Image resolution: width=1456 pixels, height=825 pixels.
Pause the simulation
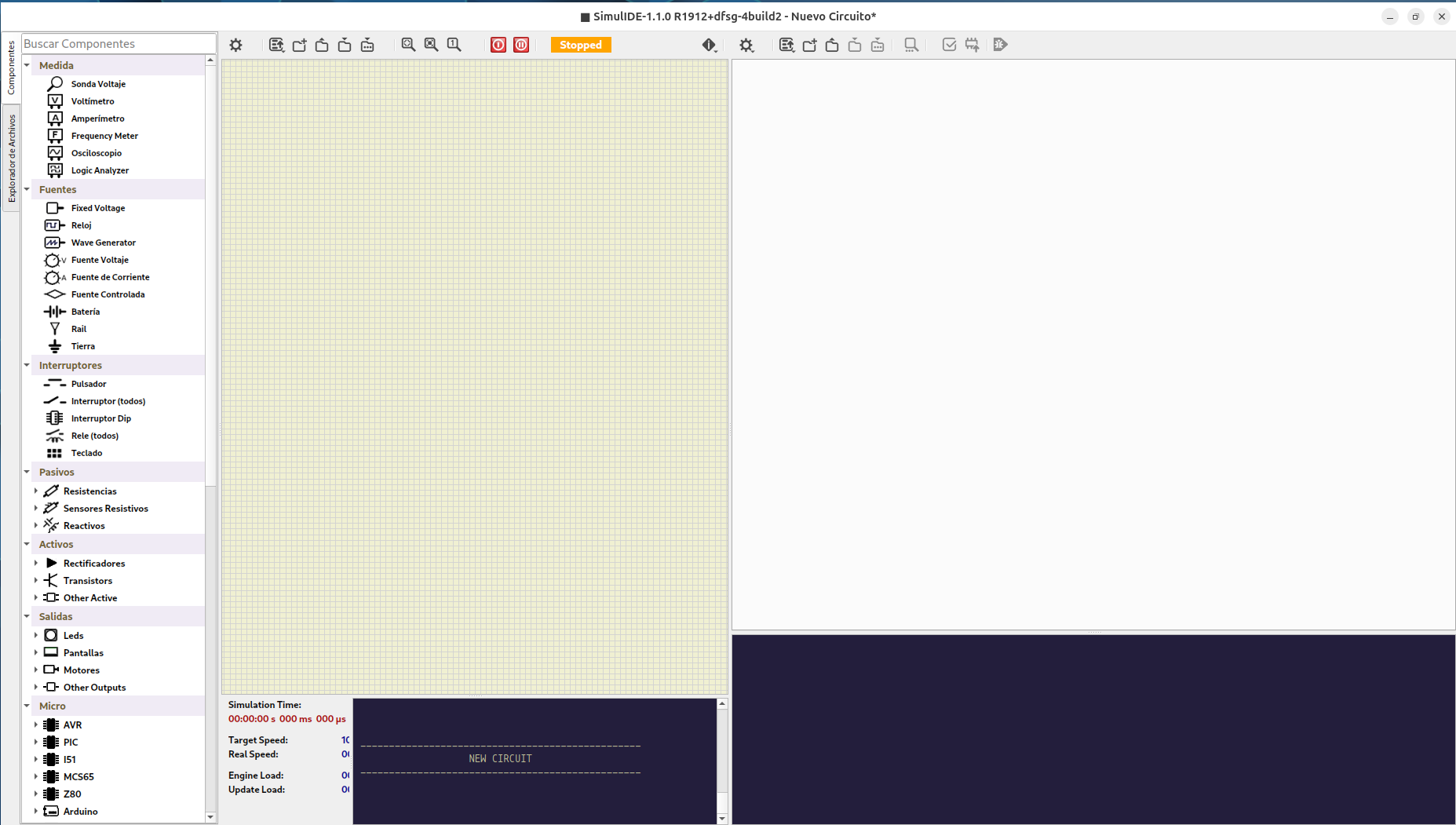[x=521, y=45]
